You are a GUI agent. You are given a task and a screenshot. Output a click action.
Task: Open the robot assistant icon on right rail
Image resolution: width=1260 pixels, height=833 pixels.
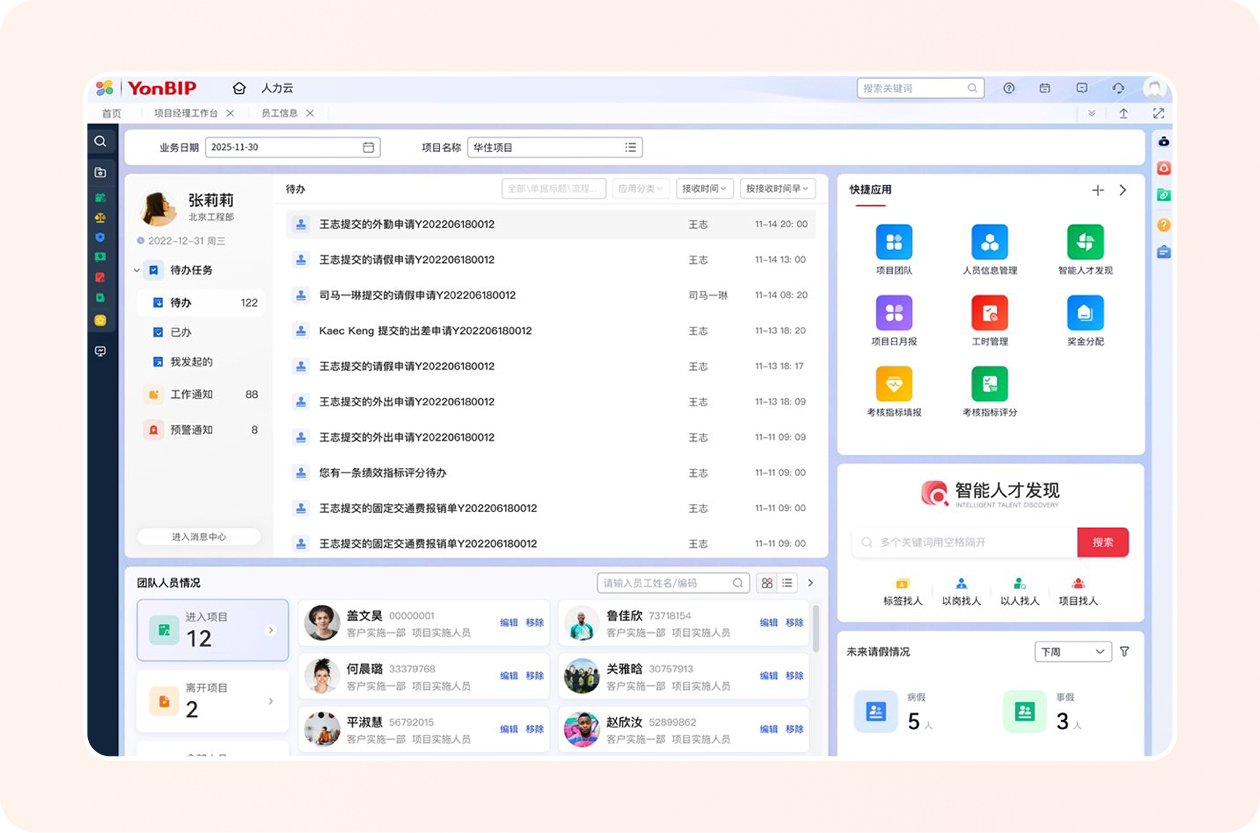(x=1164, y=142)
